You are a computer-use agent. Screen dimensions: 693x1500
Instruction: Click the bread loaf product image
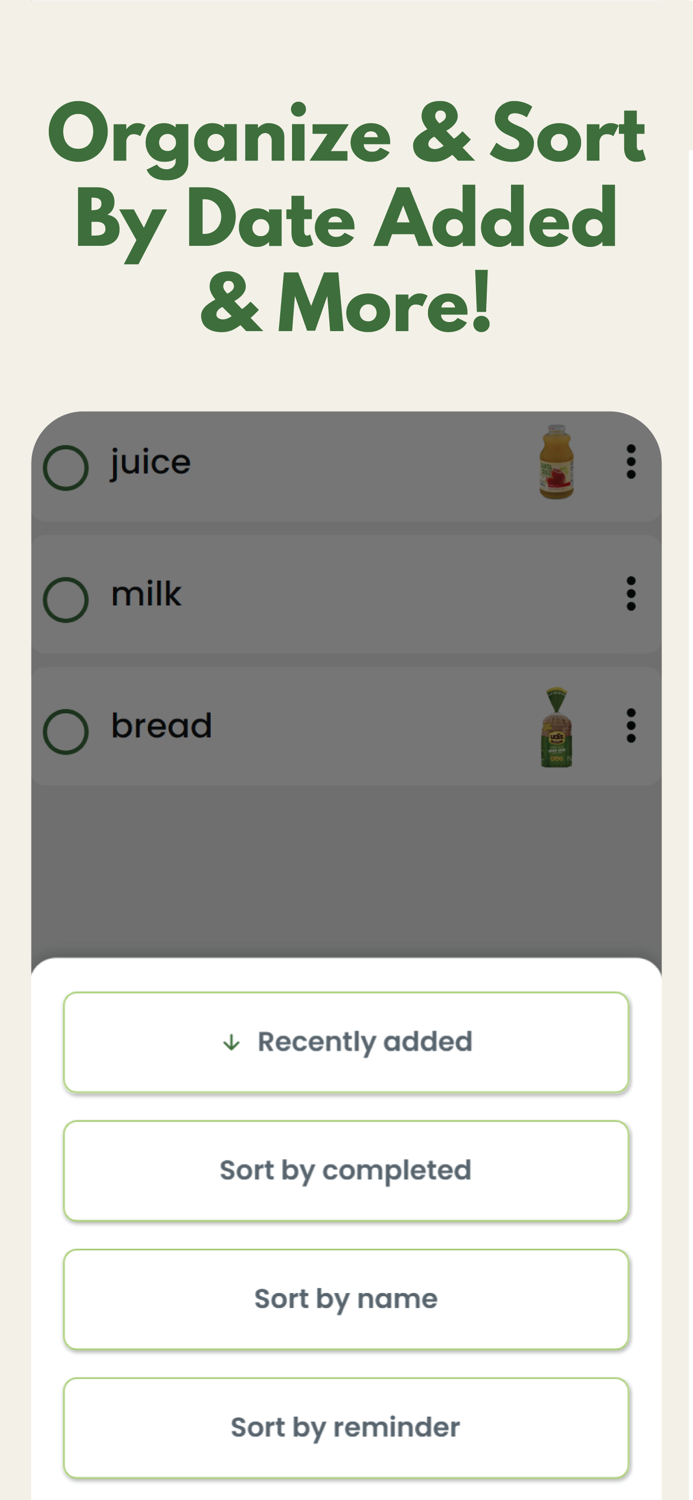tap(557, 726)
